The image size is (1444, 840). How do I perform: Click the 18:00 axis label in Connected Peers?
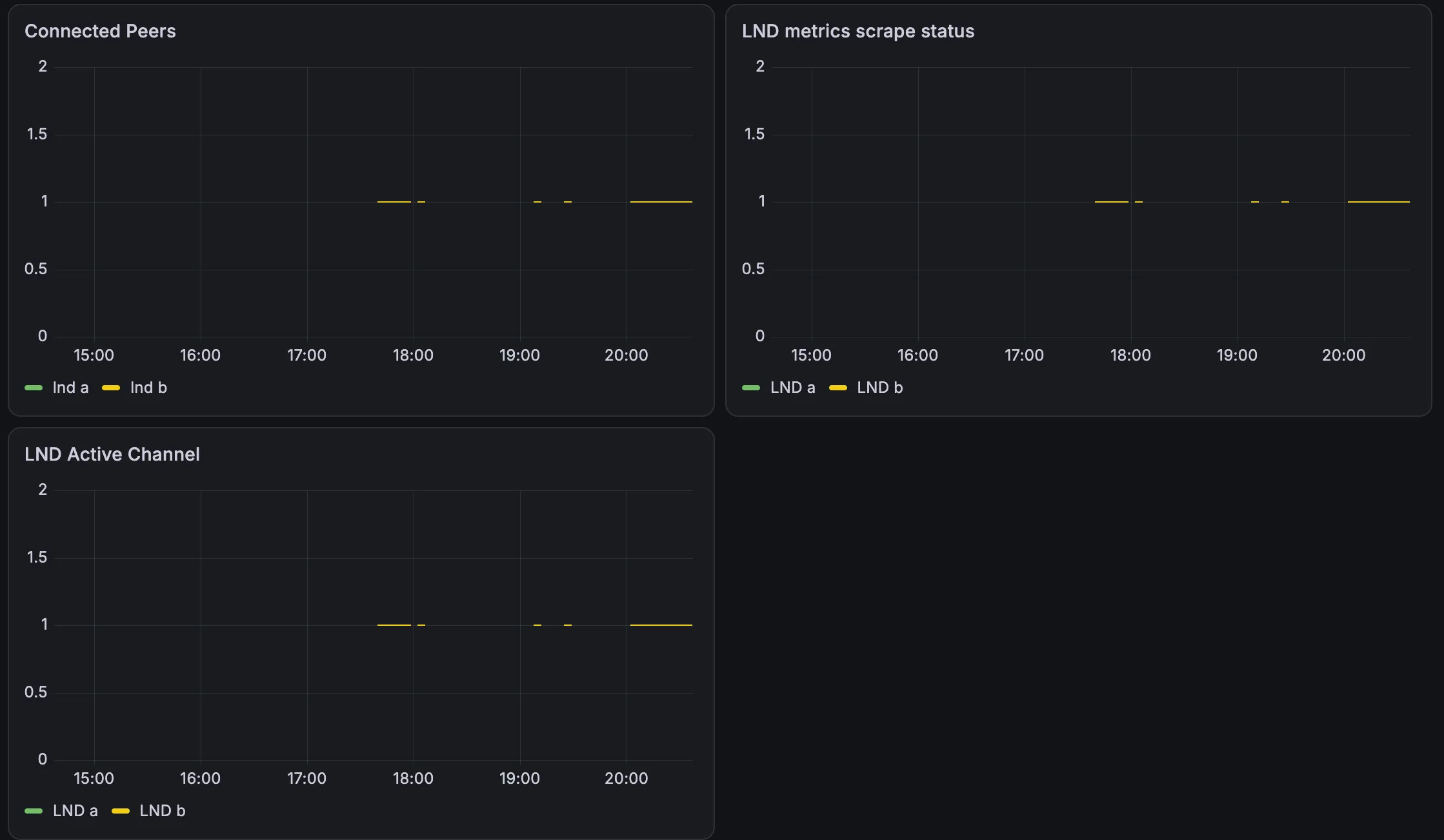(413, 355)
